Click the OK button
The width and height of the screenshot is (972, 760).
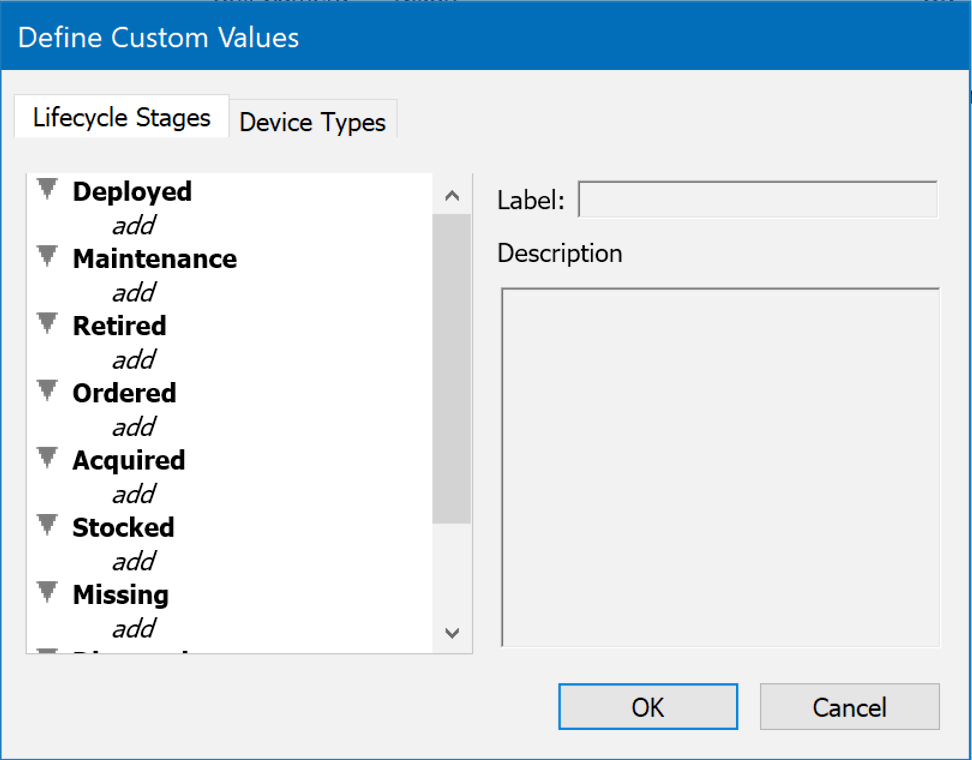[647, 707]
